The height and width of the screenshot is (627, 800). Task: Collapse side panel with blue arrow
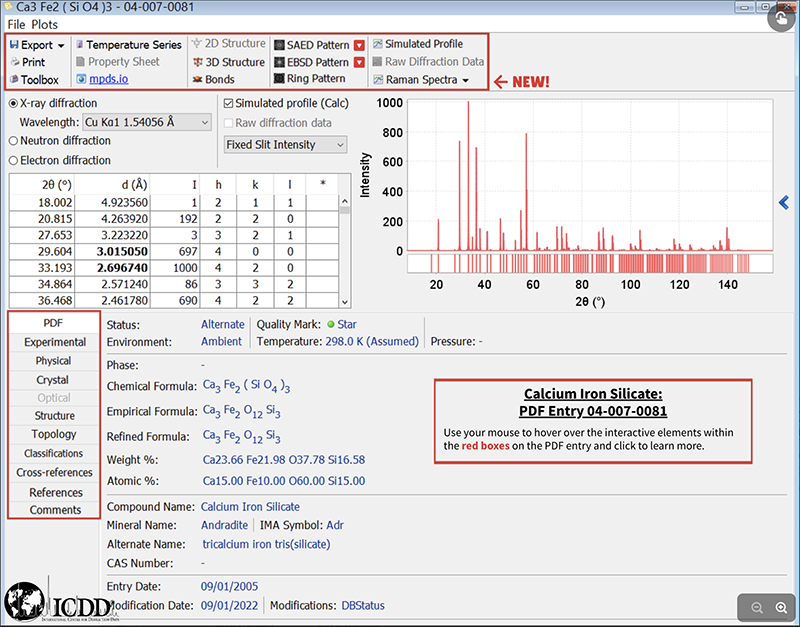(784, 203)
